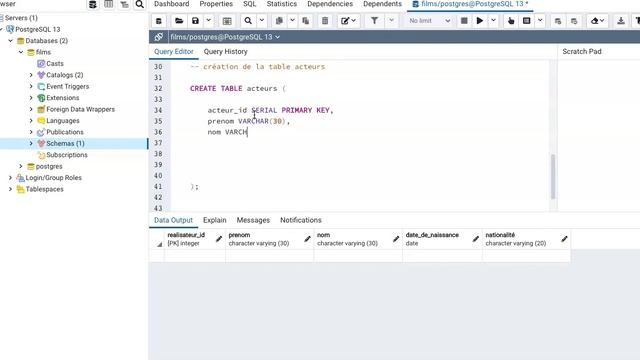The height and width of the screenshot is (360, 640).
Task: Click the Filtered Rows icon in browser header
Action: click(x=124, y=4)
